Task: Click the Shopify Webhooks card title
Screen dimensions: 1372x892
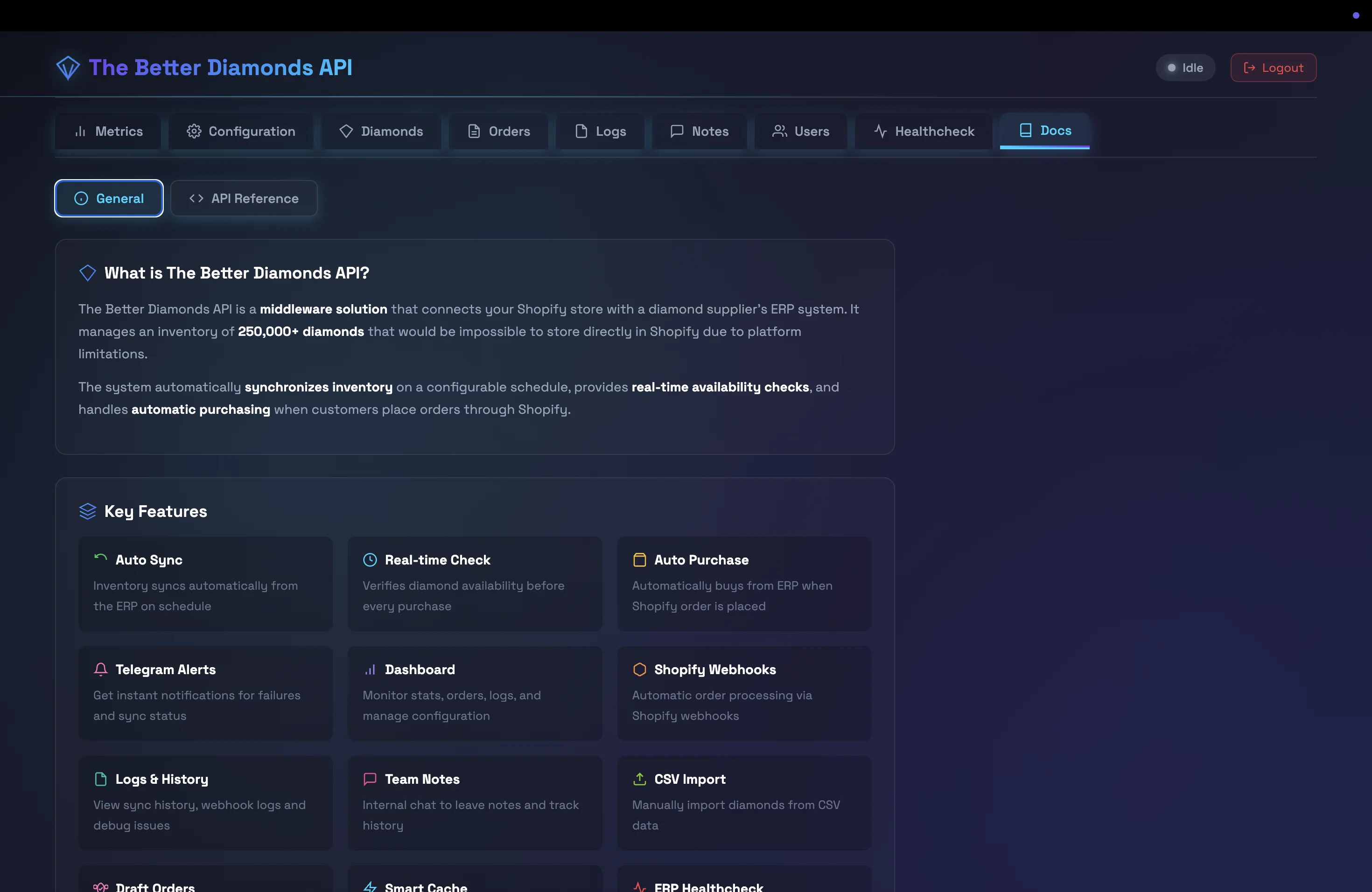Action: (715, 669)
